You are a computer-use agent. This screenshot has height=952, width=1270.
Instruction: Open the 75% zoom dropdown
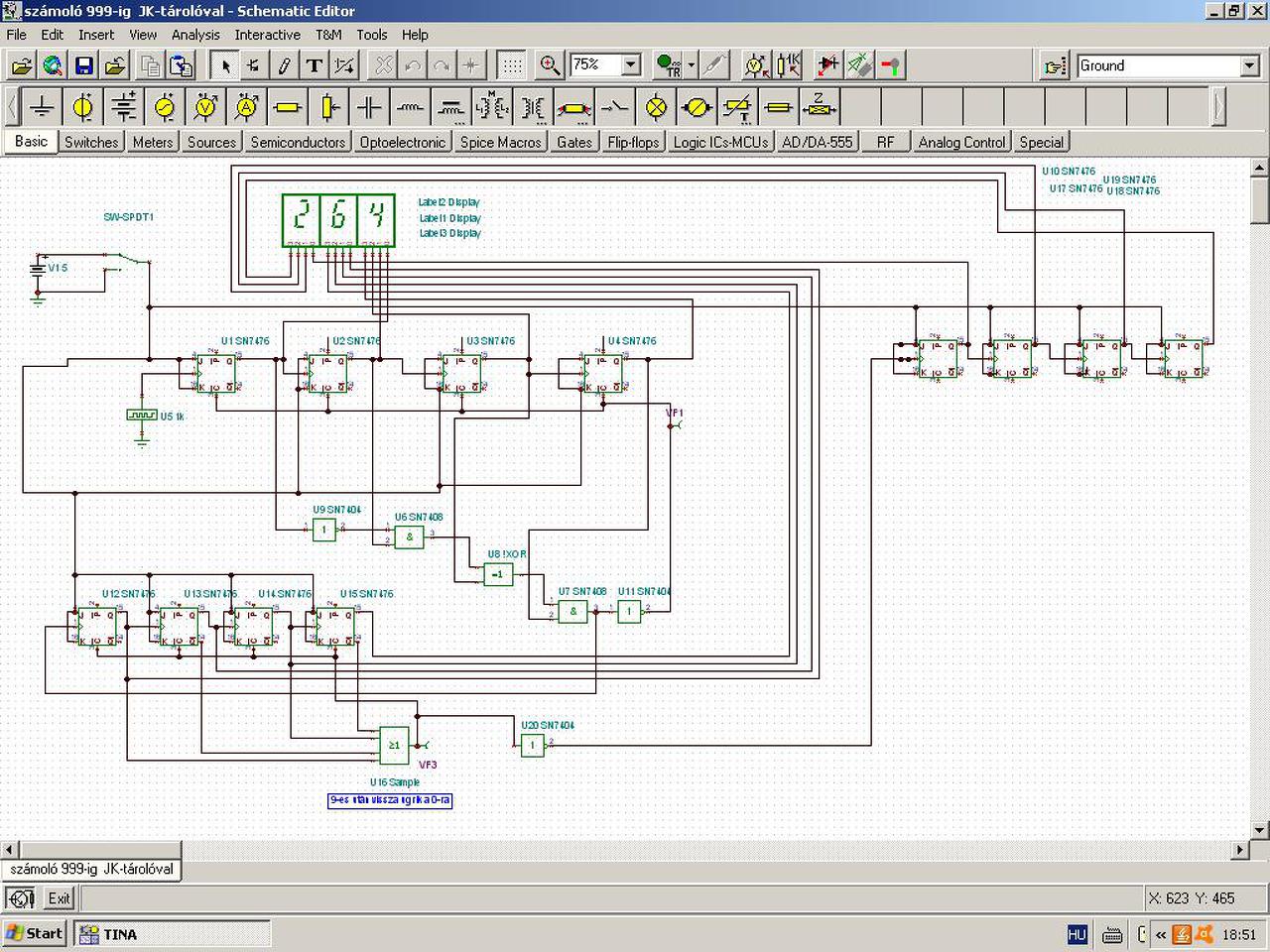(x=631, y=64)
